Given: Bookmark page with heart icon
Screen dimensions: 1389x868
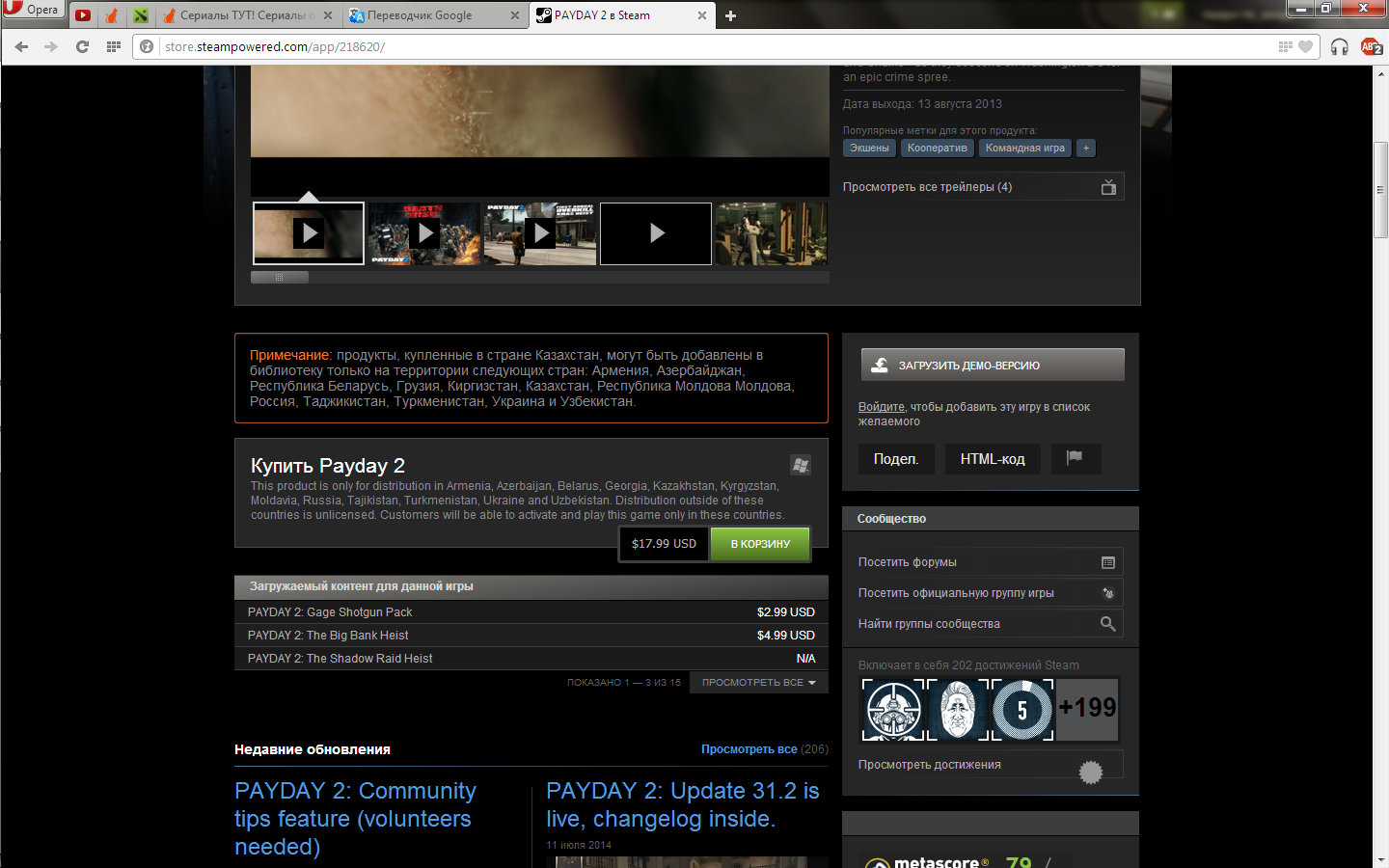Looking at the screenshot, I should point(1305,46).
